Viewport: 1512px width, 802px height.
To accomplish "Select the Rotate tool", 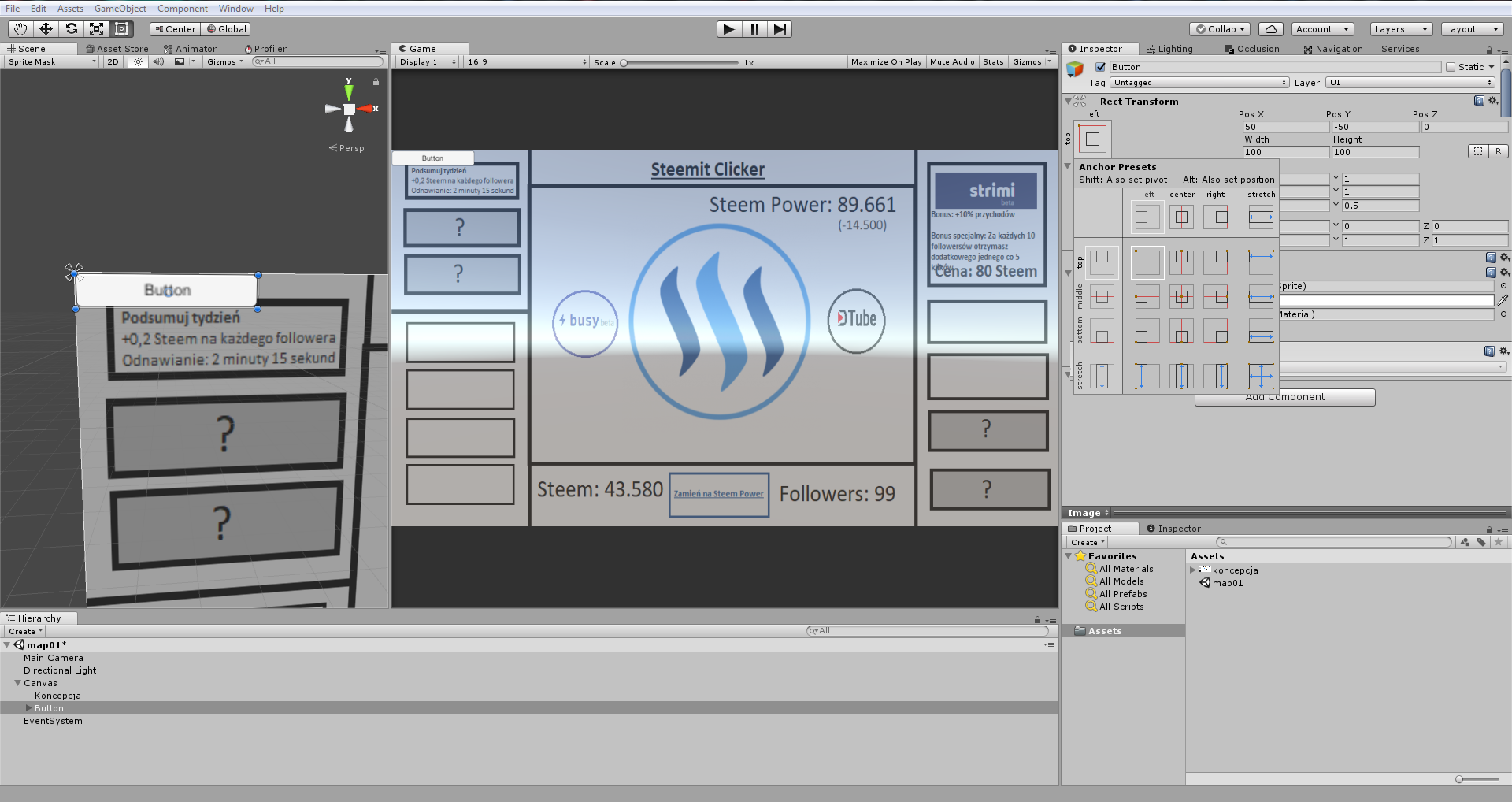I will (72, 29).
